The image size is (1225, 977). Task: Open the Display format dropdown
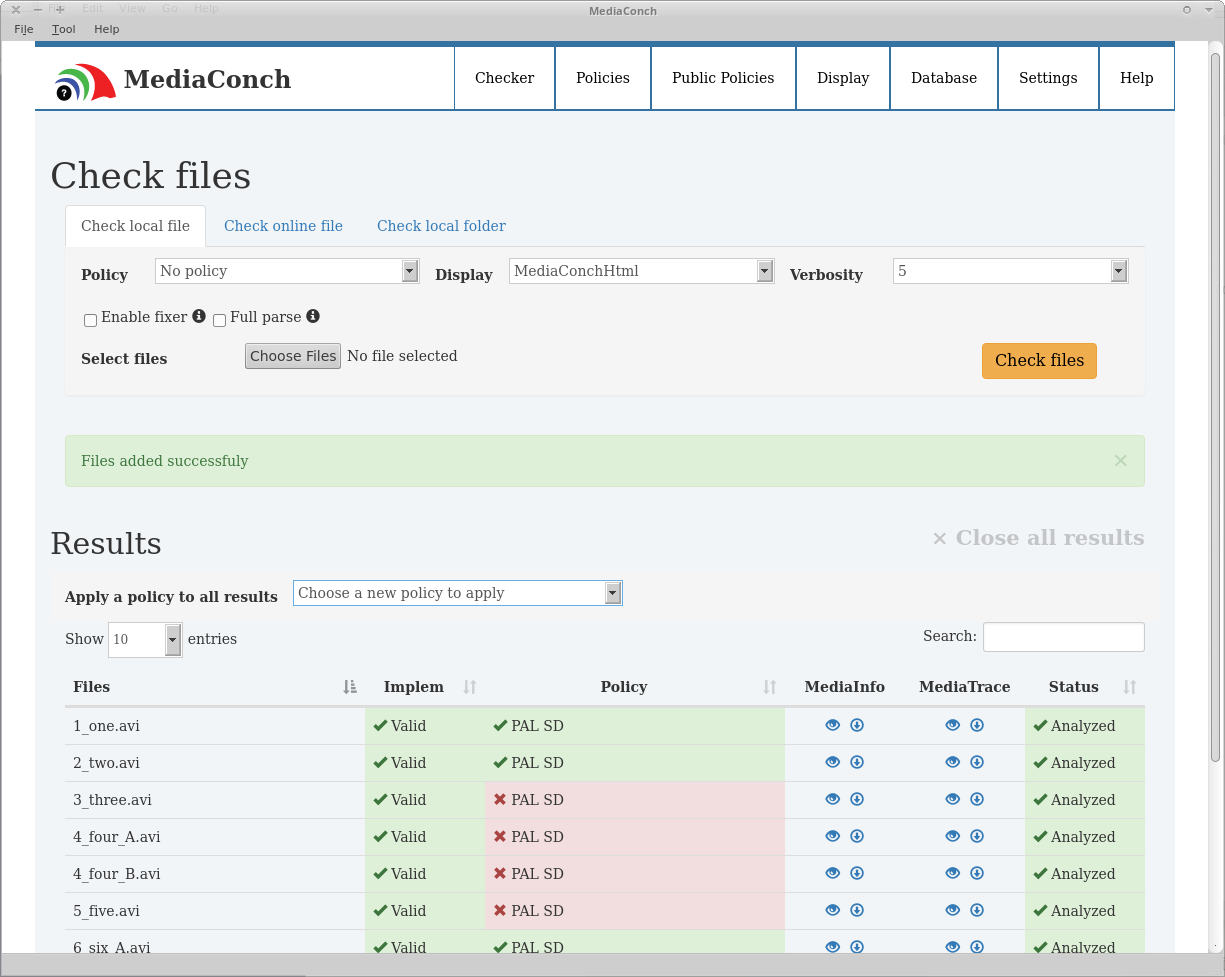click(641, 271)
